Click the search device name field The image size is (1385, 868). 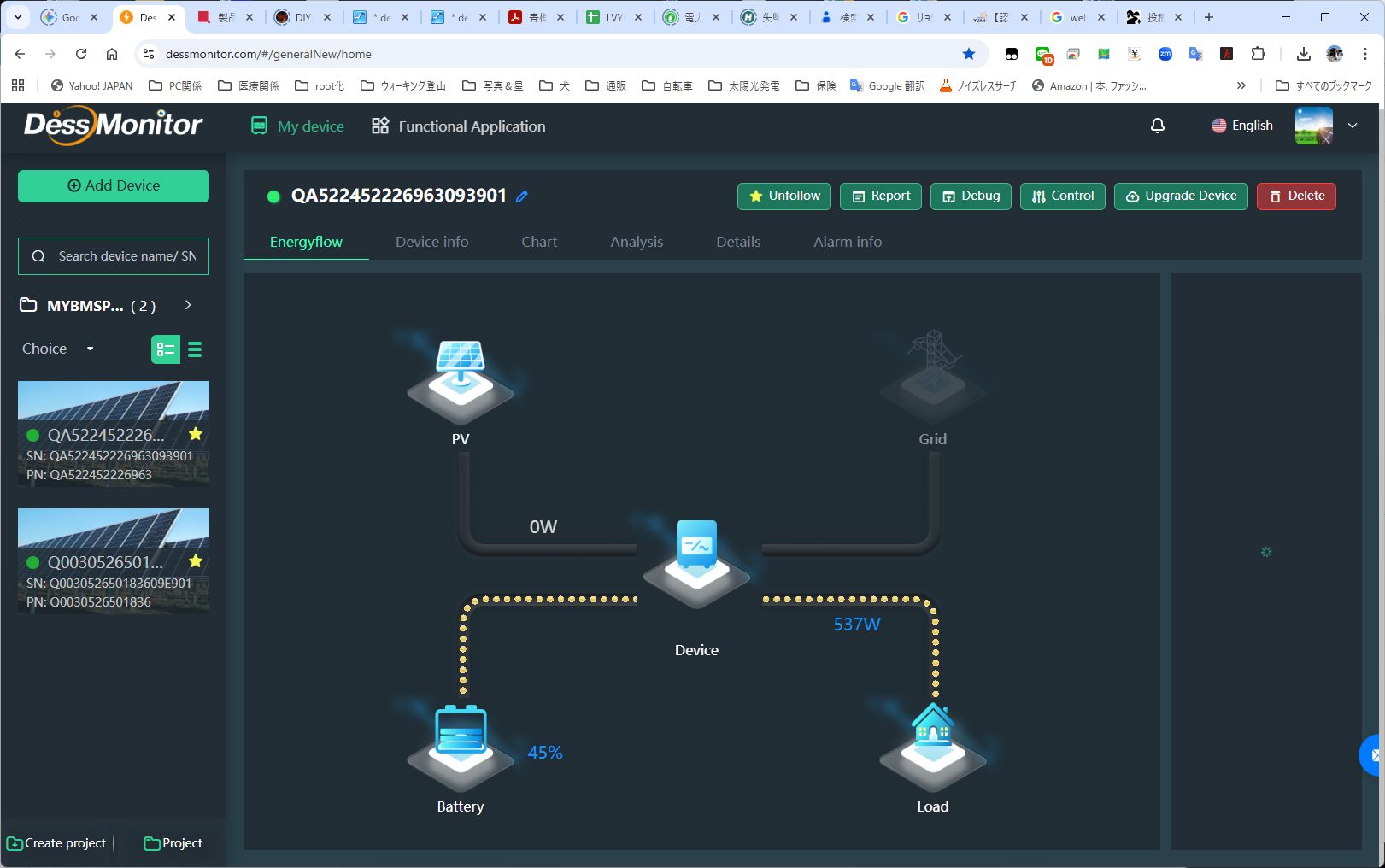124,256
